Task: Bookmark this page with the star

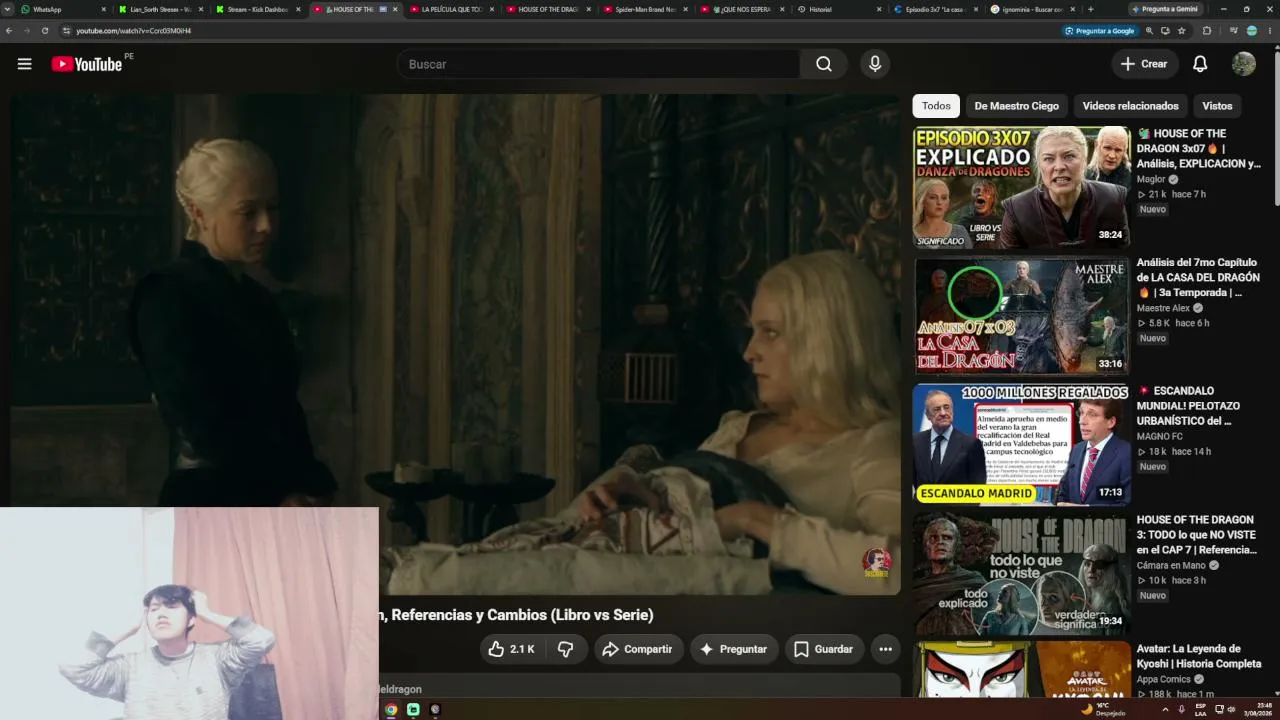Action: 1182,31
